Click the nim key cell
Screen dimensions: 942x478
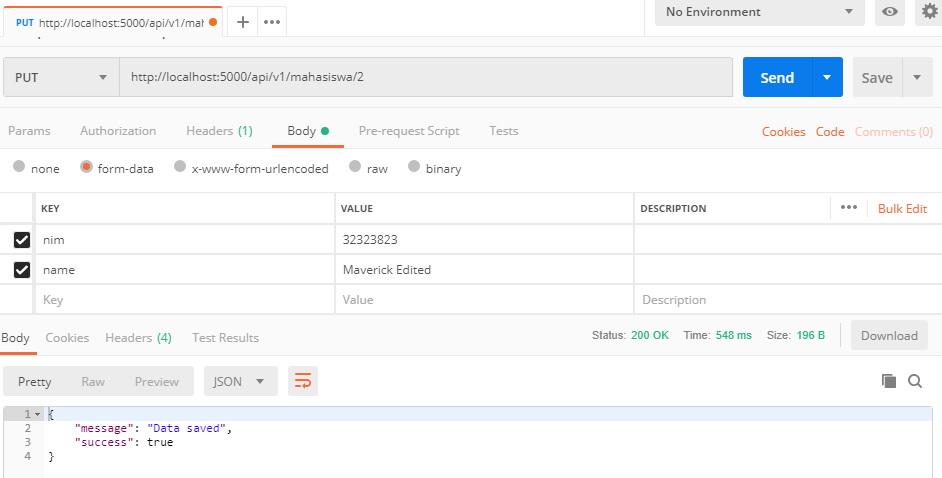point(185,240)
